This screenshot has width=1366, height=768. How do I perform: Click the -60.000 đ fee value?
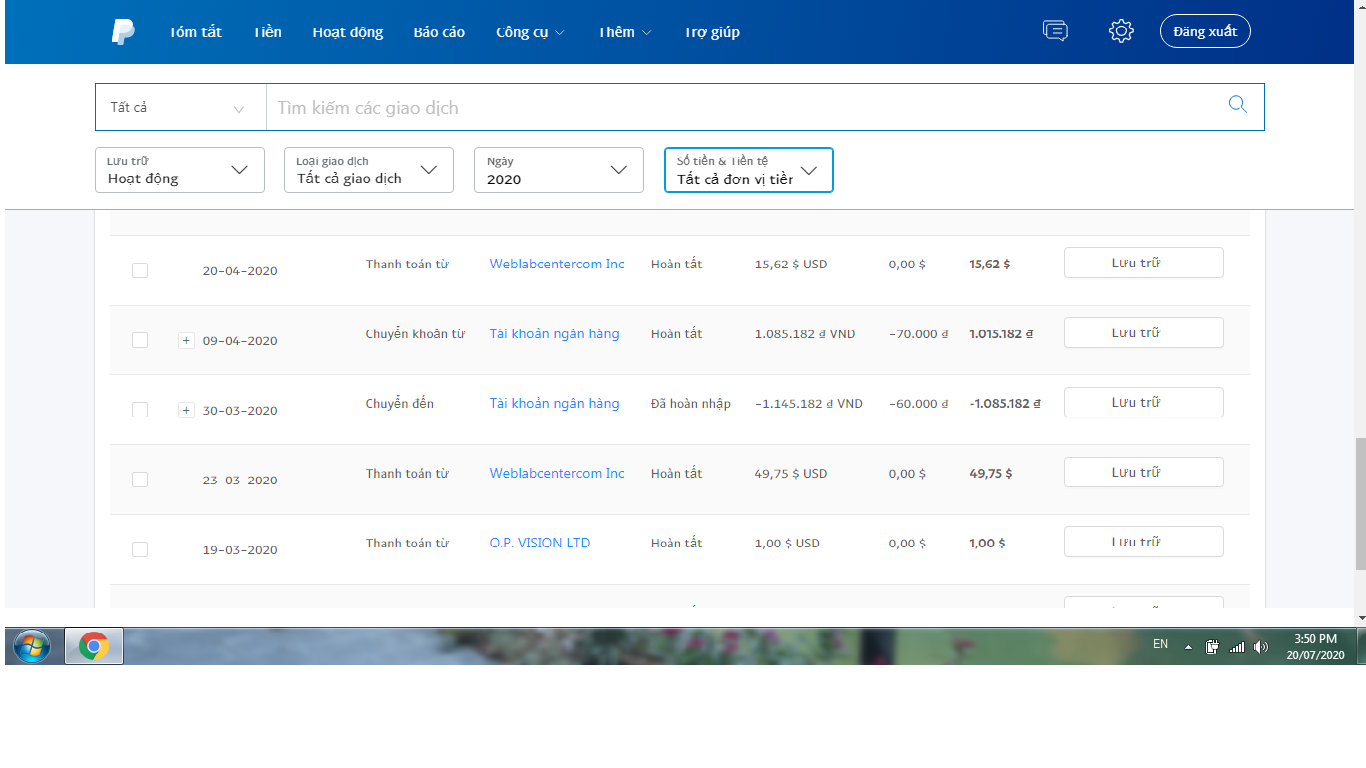point(918,404)
